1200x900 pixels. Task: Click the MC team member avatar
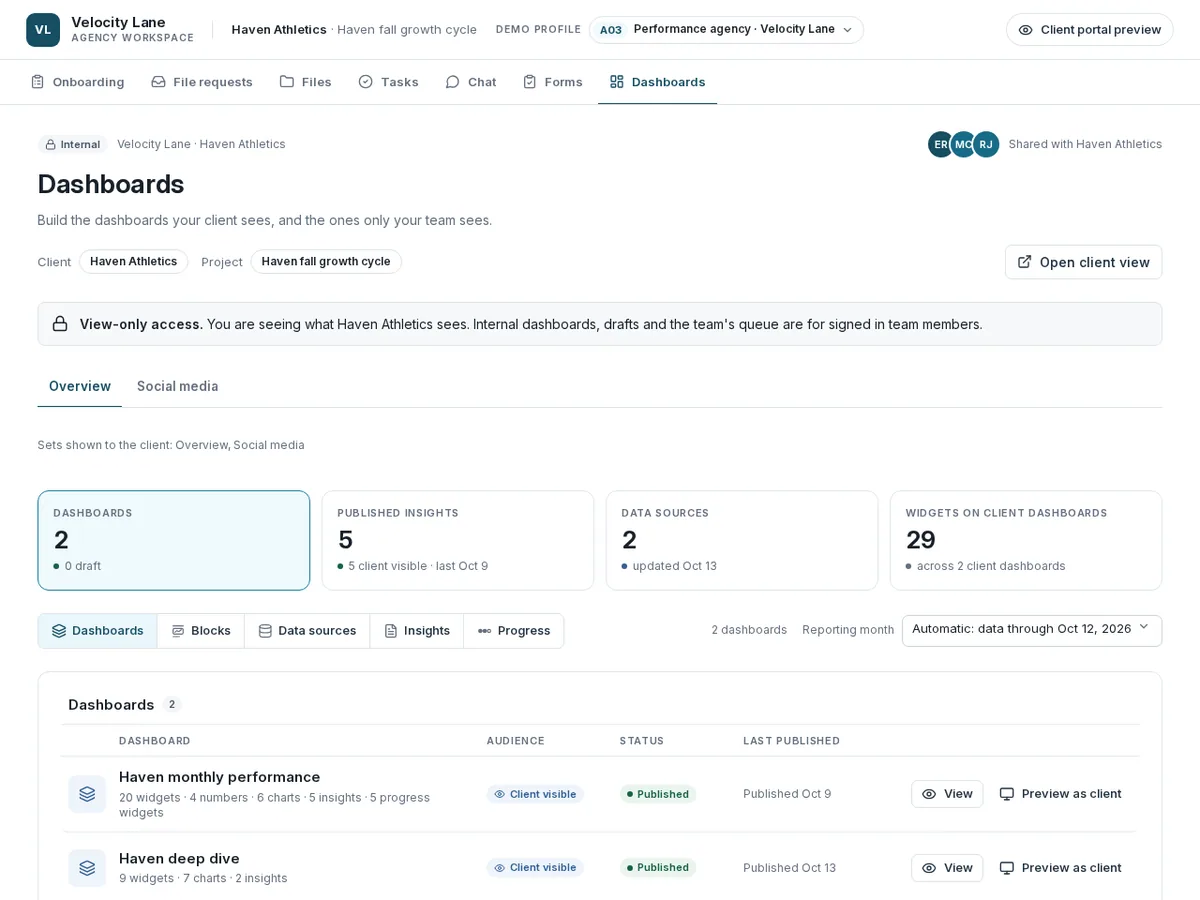(x=963, y=144)
